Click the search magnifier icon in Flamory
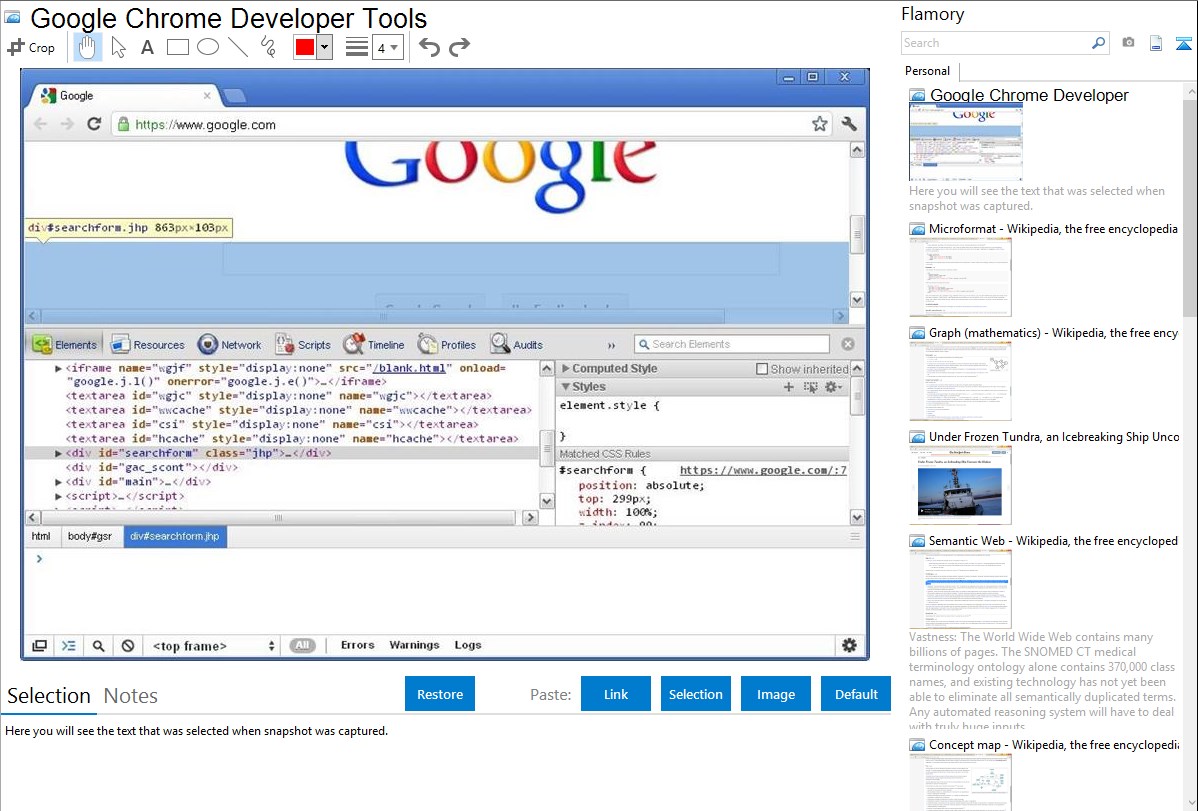The width and height of the screenshot is (1198, 811). [x=1099, y=43]
